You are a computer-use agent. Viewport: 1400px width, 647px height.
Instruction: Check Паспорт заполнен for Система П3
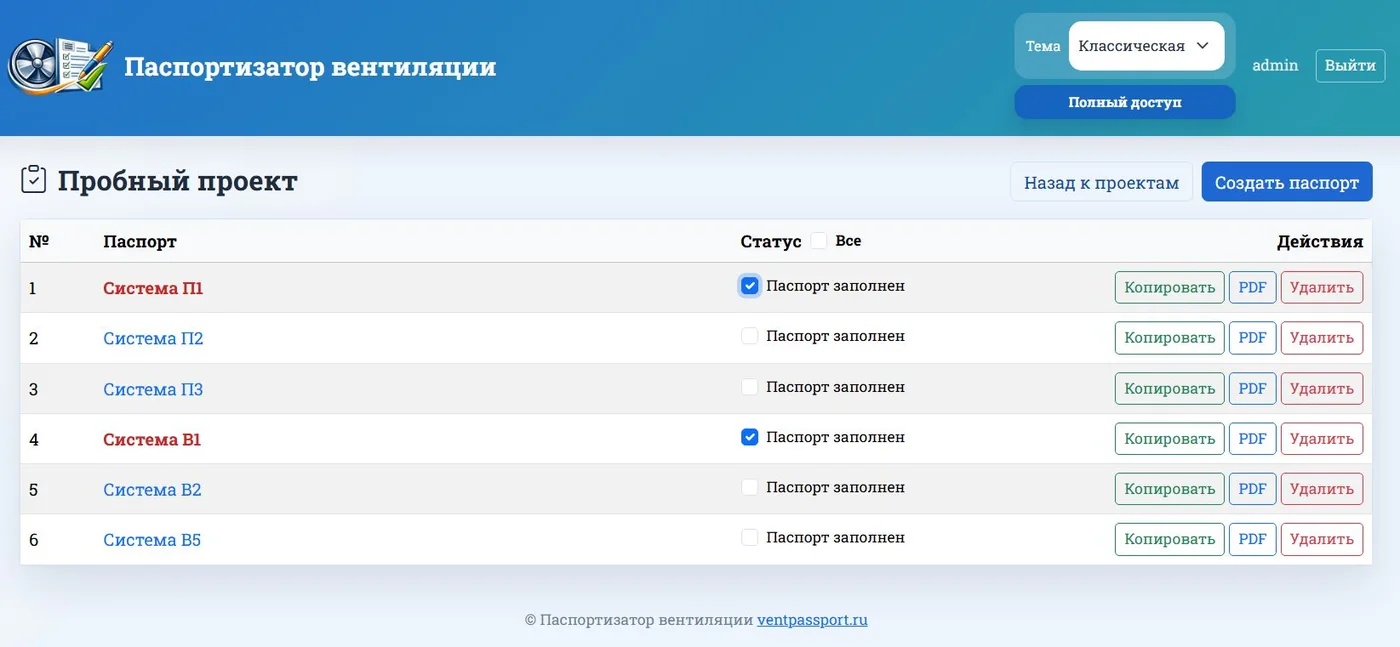click(x=749, y=387)
